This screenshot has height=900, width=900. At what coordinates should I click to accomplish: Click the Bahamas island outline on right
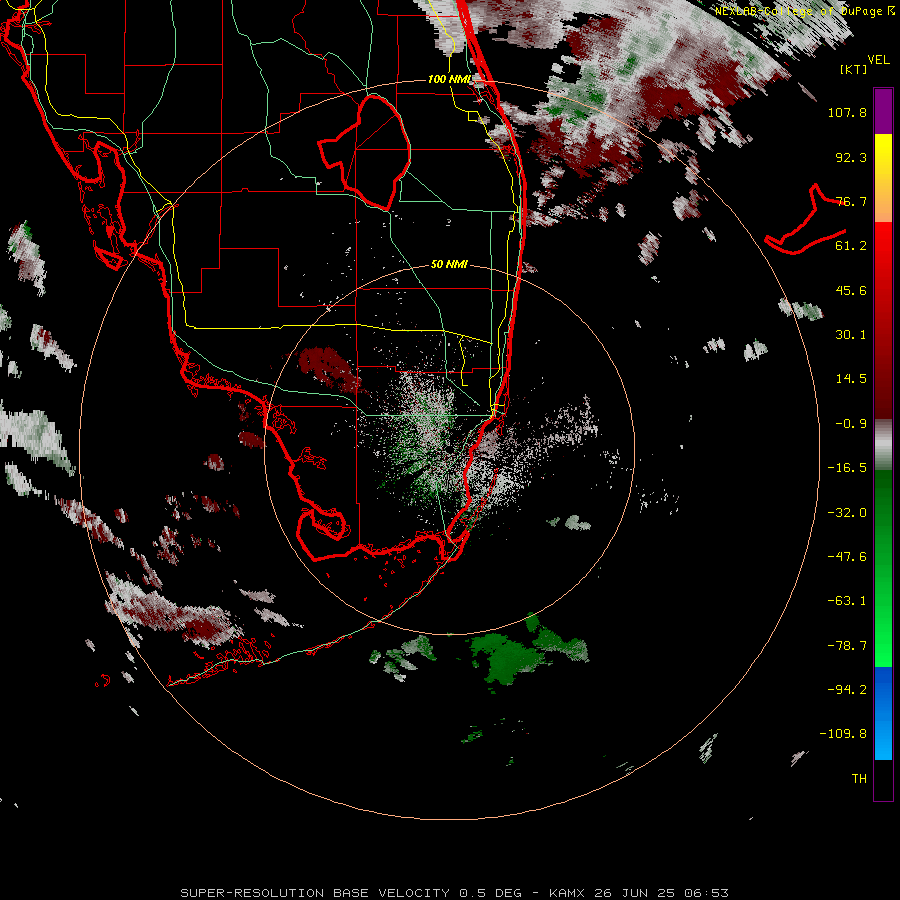pyautogui.click(x=805, y=221)
